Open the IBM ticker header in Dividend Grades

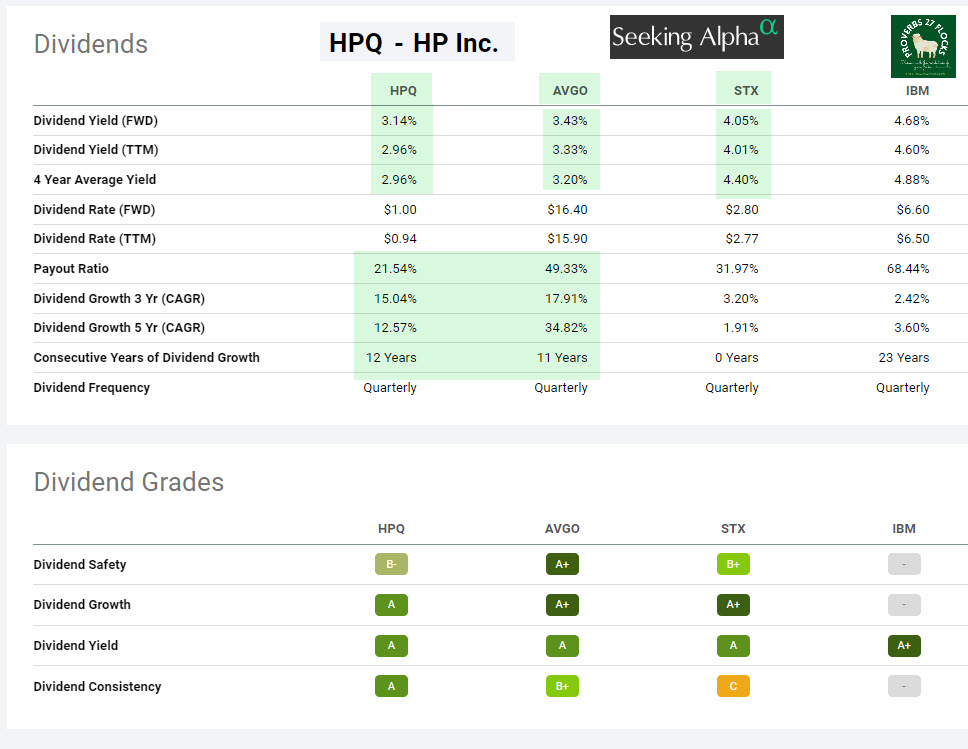tap(904, 528)
